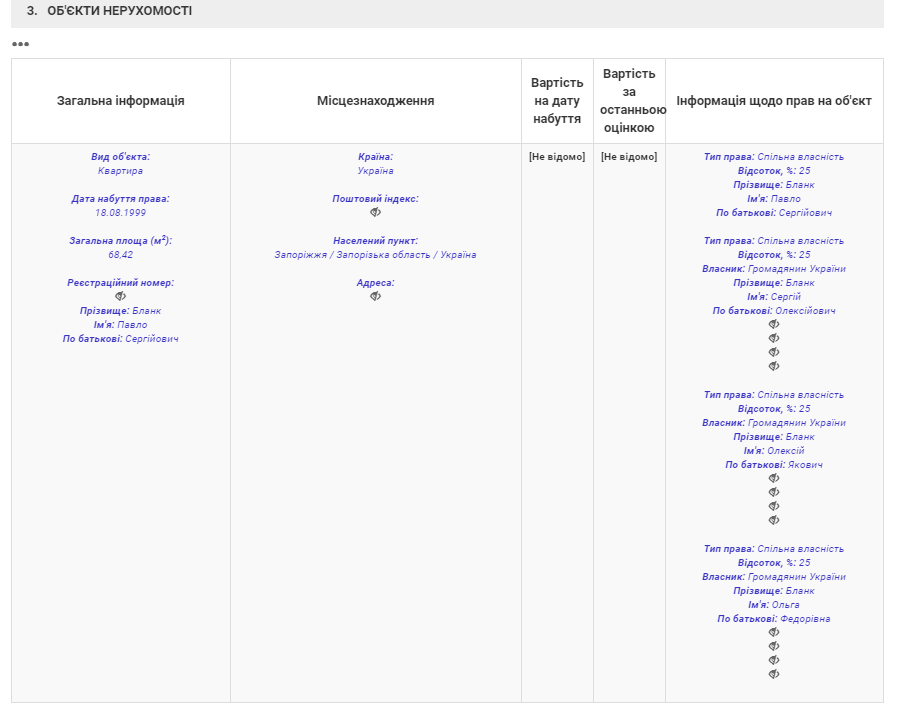This screenshot has width=902, height=719.
Task: Click the hidden-data icon under Адреса
Action: (x=375, y=297)
